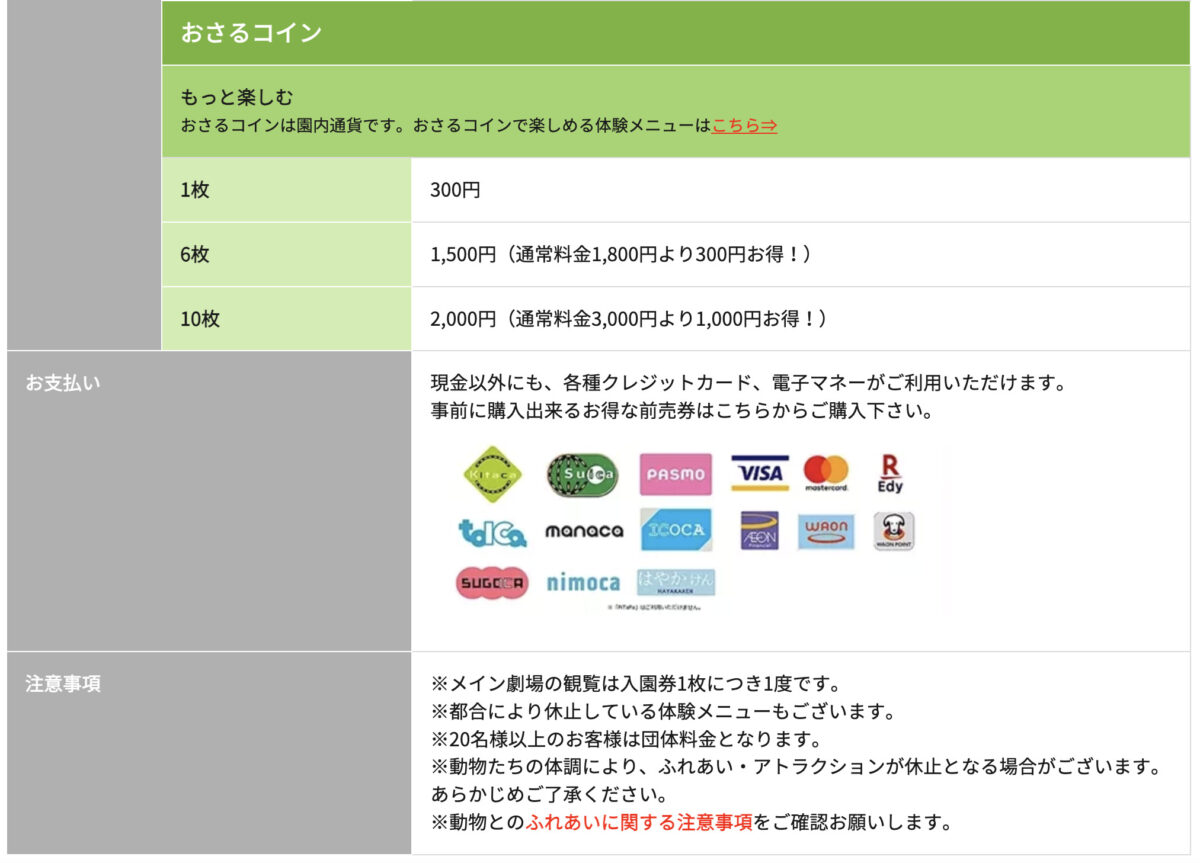Click the nimoca logo
The width and height of the screenshot is (1200, 863).
583,583
